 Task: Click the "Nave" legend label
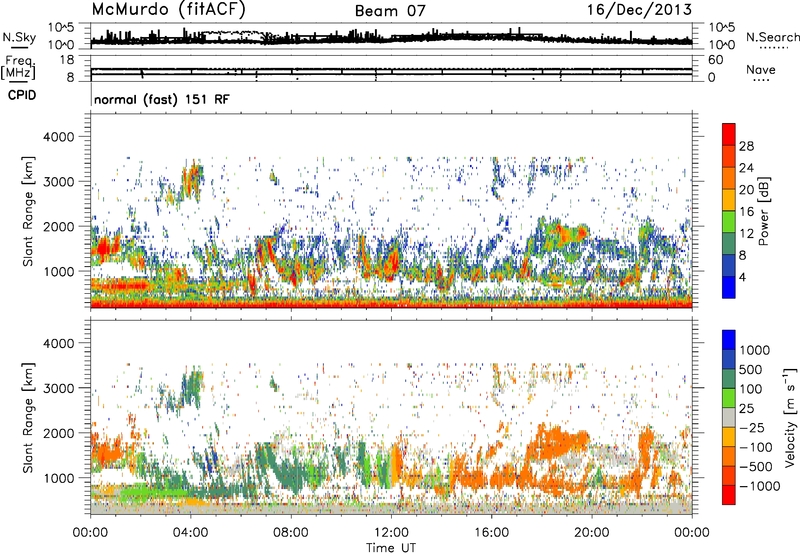[x=761, y=70]
